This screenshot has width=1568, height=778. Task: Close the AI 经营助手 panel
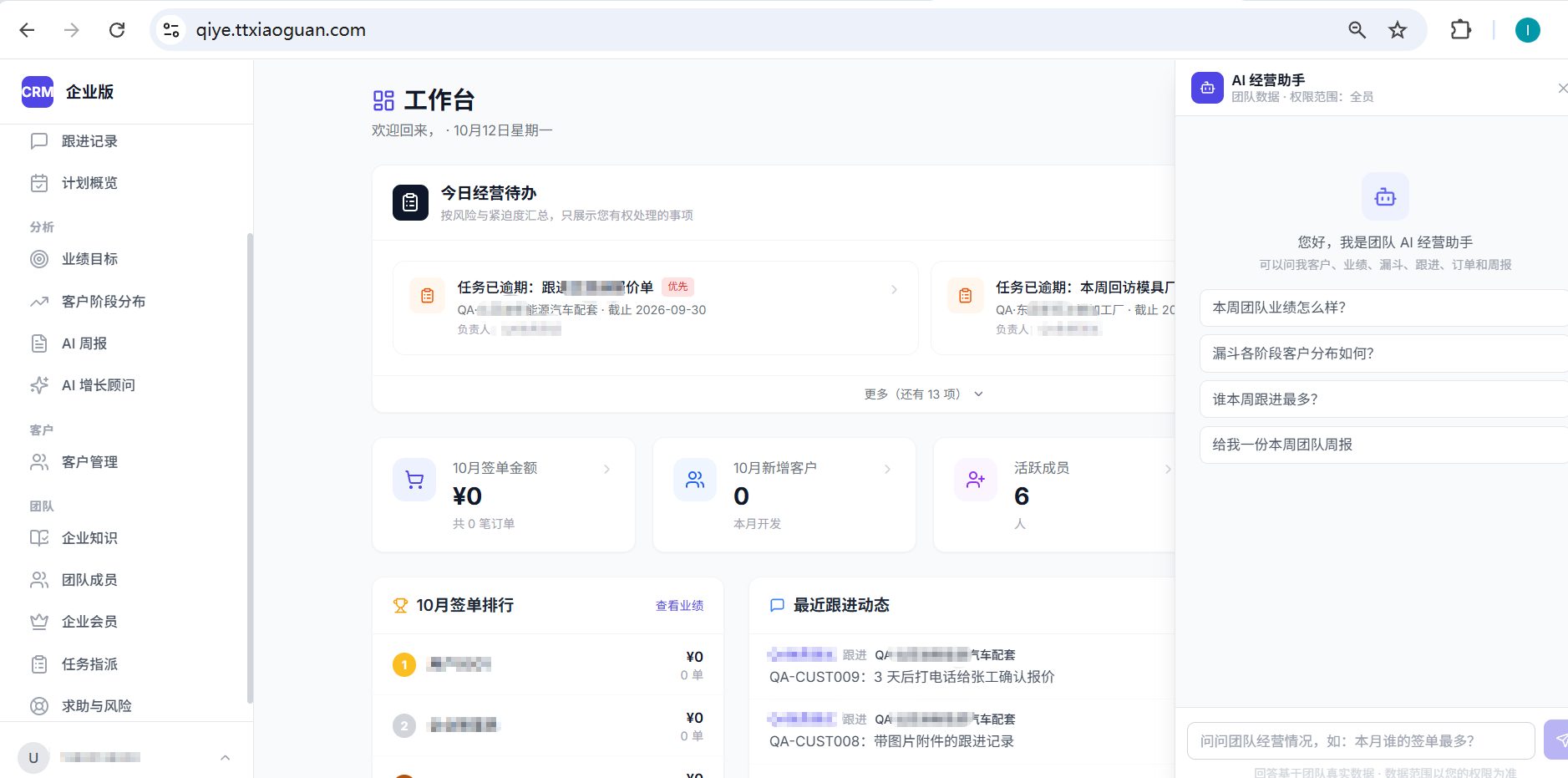(1561, 88)
